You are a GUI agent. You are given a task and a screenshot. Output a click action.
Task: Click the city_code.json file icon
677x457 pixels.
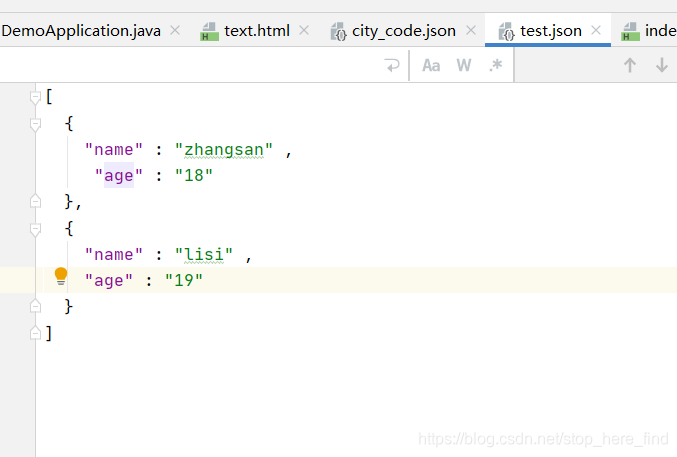coord(338,32)
